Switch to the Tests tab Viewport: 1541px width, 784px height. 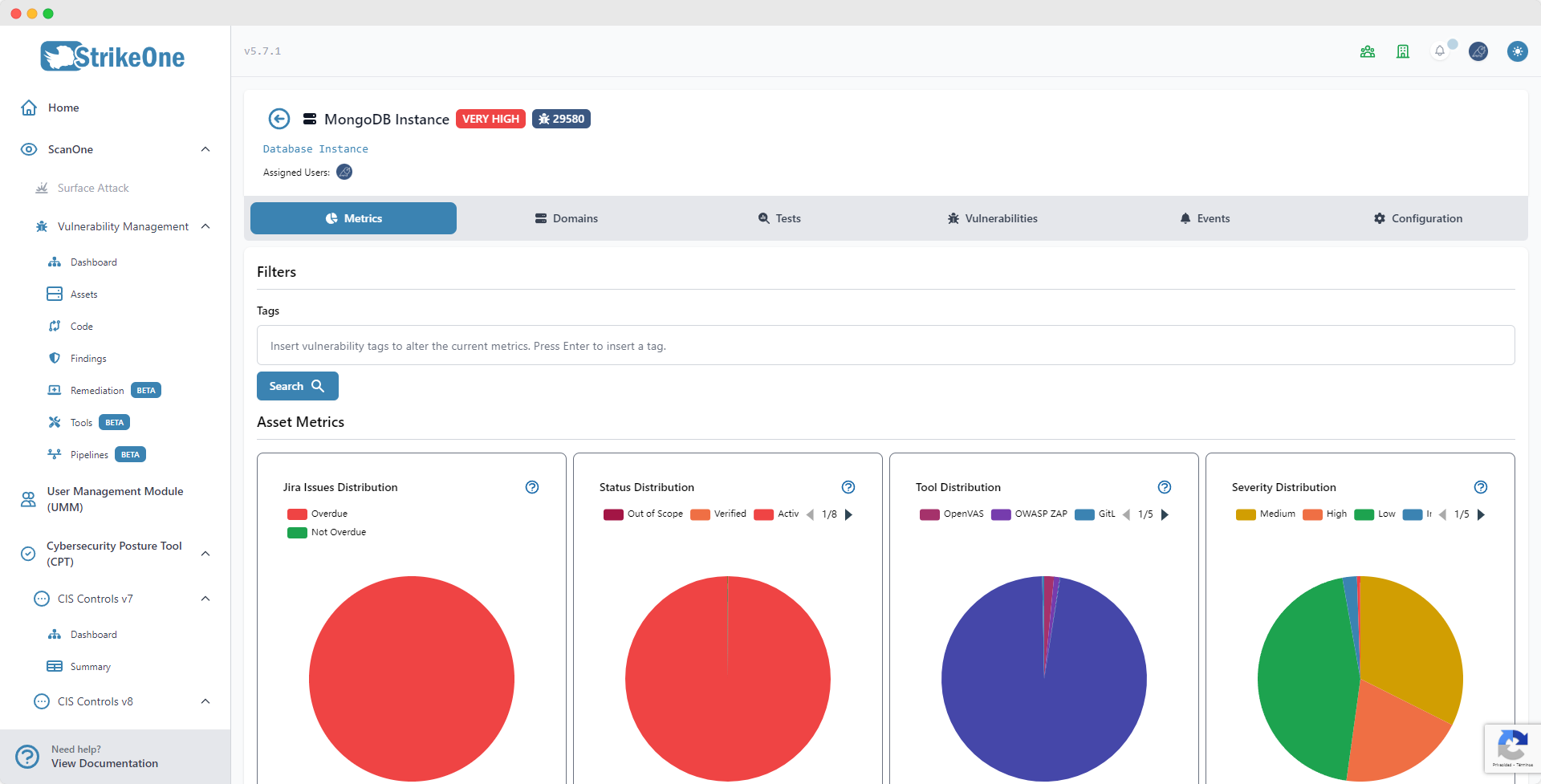[x=779, y=218]
